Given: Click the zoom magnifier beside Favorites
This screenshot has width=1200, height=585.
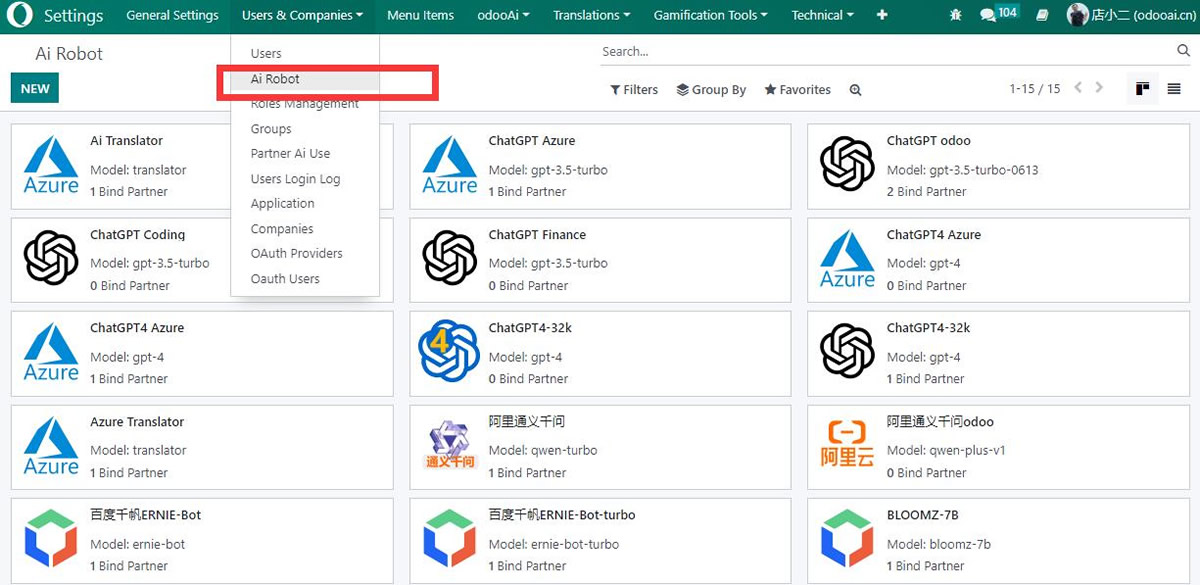Looking at the screenshot, I should pyautogui.click(x=855, y=90).
